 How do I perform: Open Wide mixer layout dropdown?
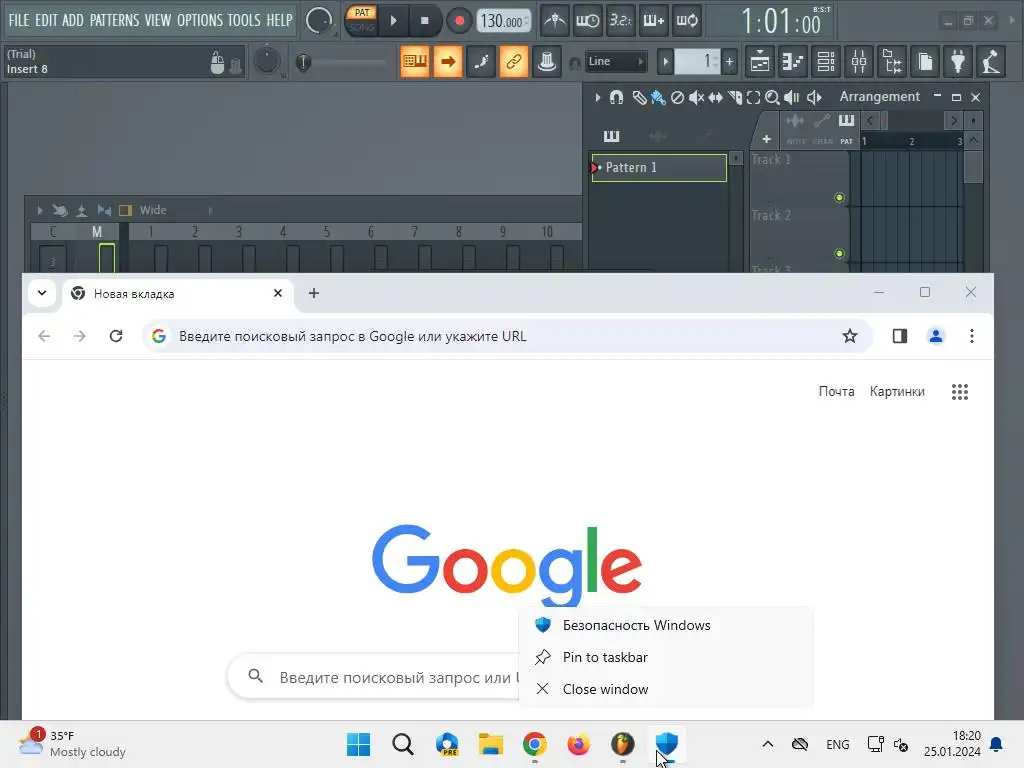(153, 210)
